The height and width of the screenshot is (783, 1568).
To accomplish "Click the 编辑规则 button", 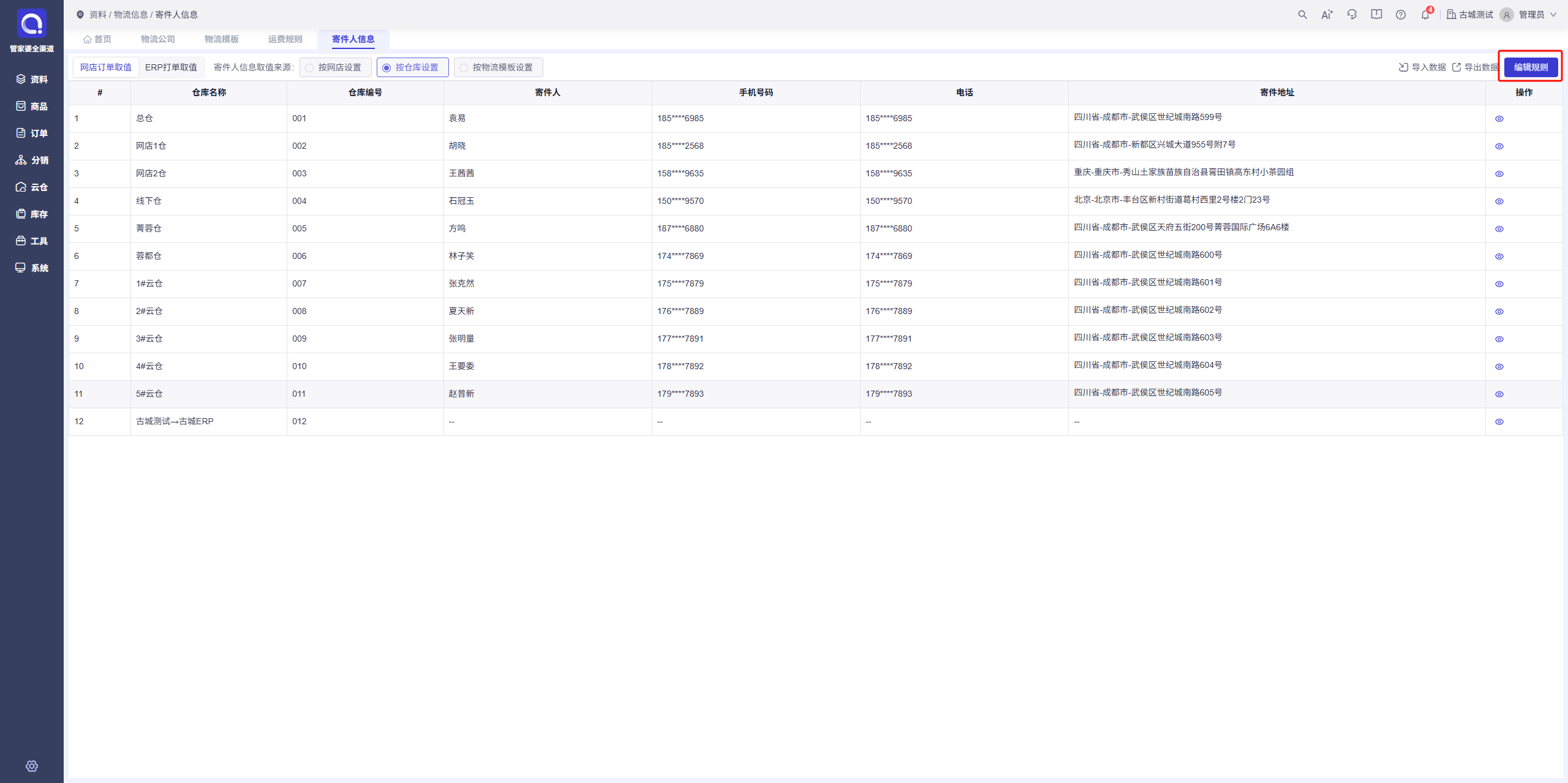I will [x=1531, y=67].
